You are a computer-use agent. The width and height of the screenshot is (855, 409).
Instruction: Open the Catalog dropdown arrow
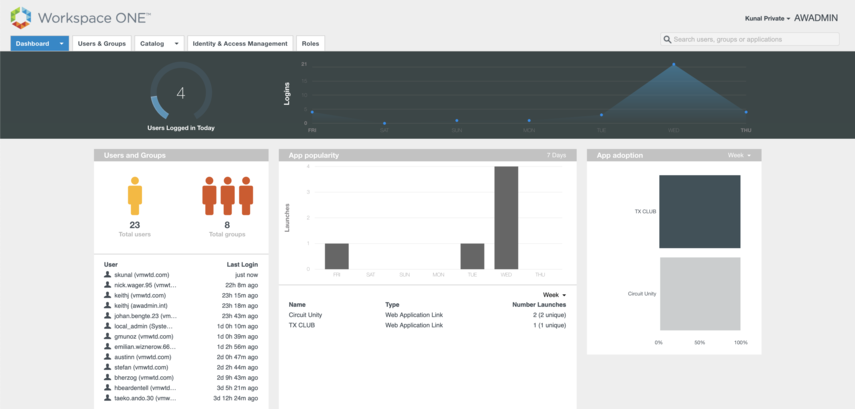pos(177,44)
